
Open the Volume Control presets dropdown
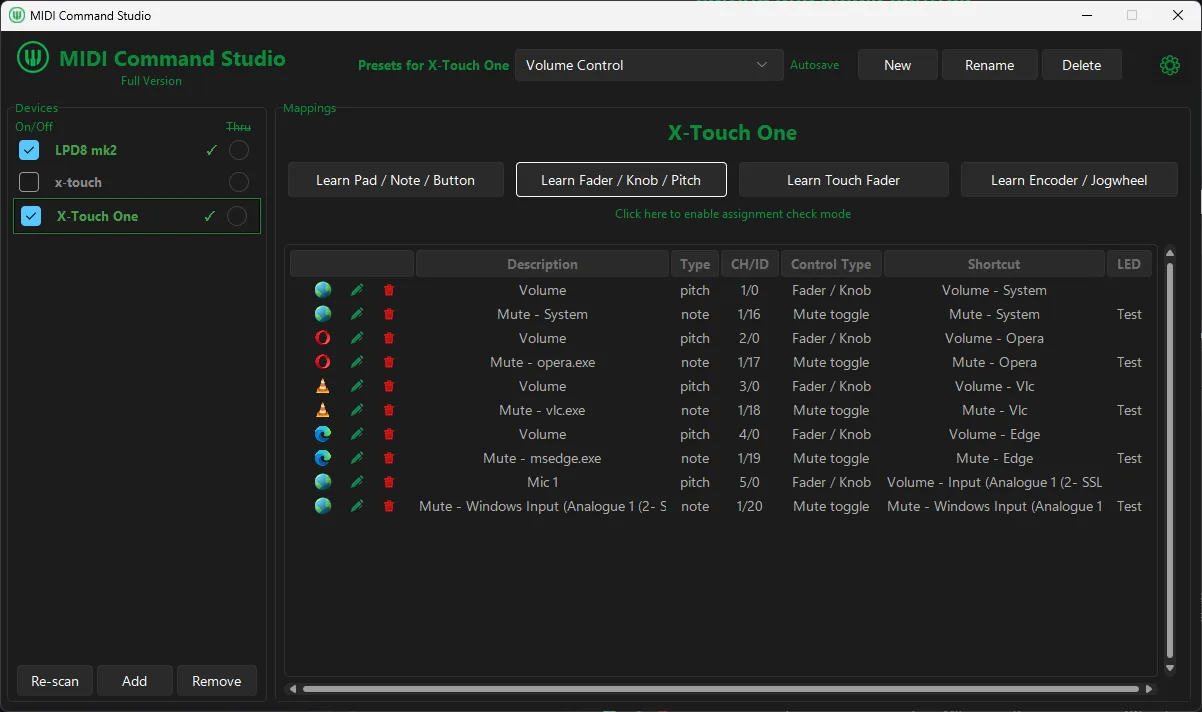(649, 65)
